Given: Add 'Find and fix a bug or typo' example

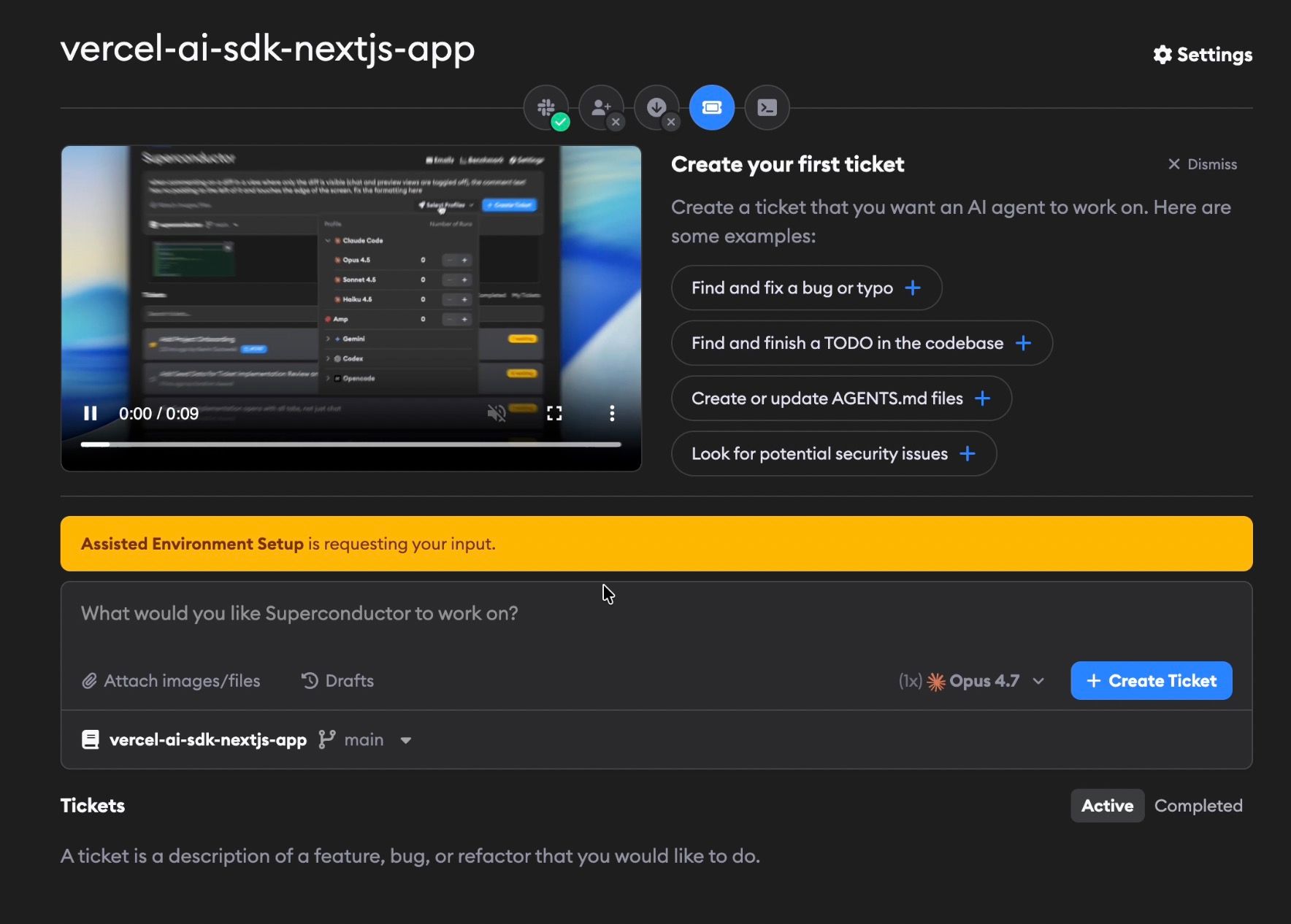Looking at the screenshot, I should coord(806,288).
